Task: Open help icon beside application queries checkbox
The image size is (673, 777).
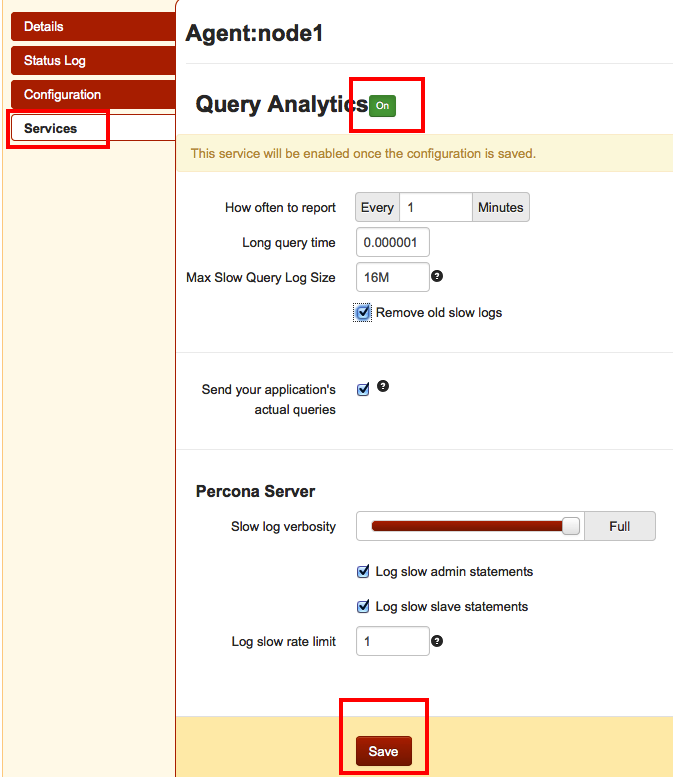Action: (383, 387)
